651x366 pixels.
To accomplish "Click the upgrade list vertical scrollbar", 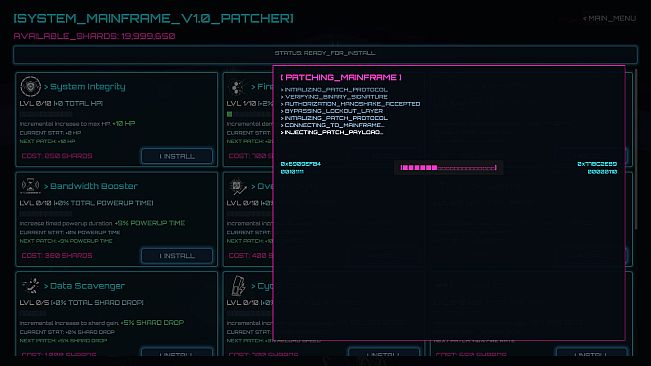I will pyautogui.click(x=636, y=149).
